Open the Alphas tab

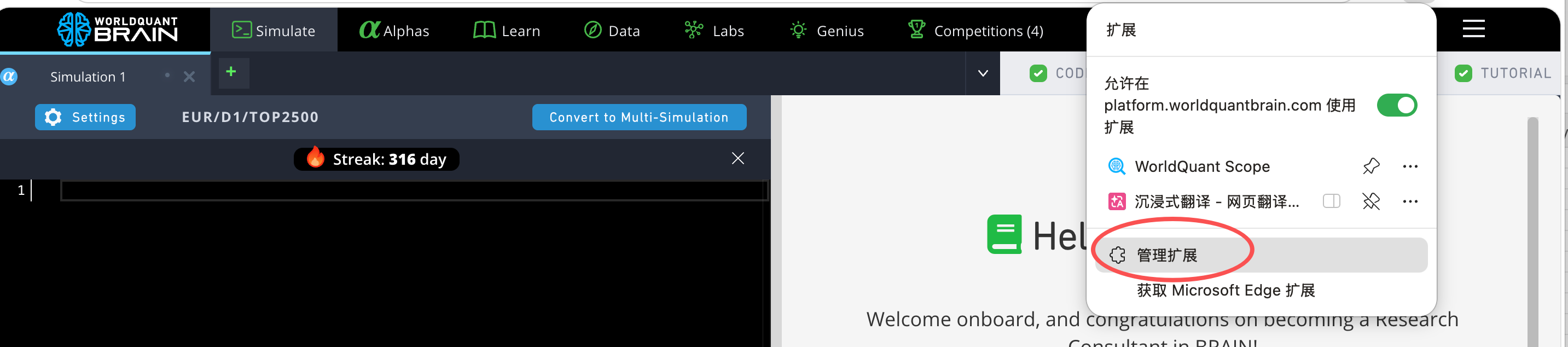(x=394, y=31)
